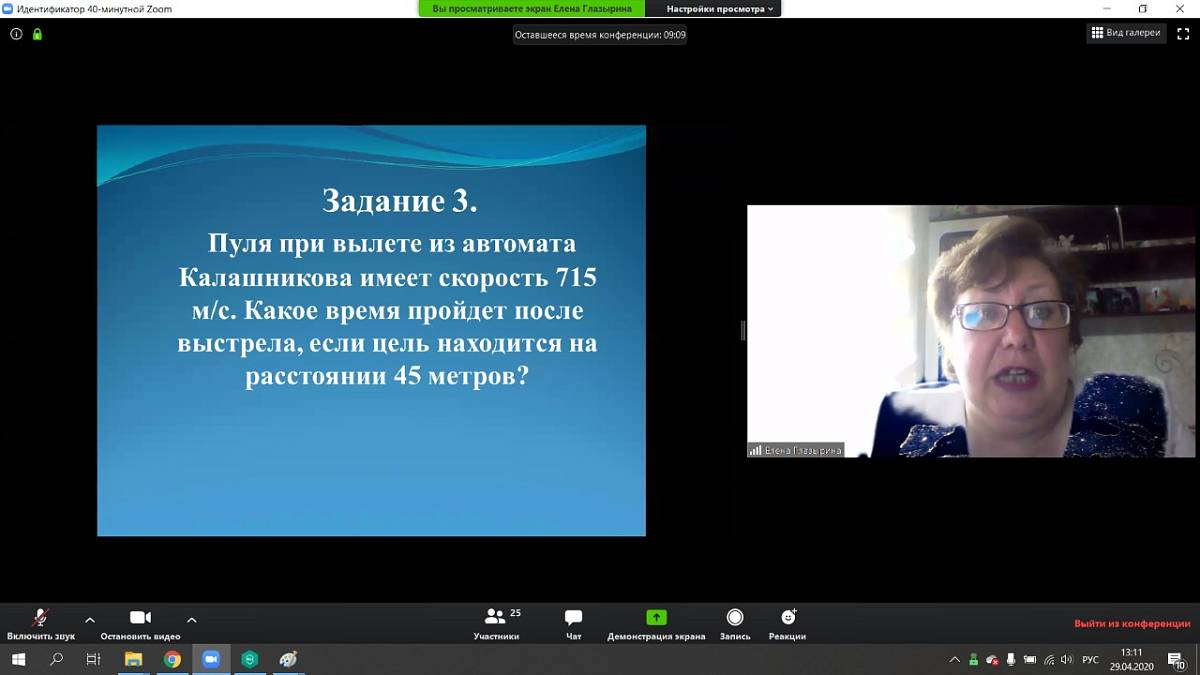Open the green hexagon app on taskbar

click(250, 659)
